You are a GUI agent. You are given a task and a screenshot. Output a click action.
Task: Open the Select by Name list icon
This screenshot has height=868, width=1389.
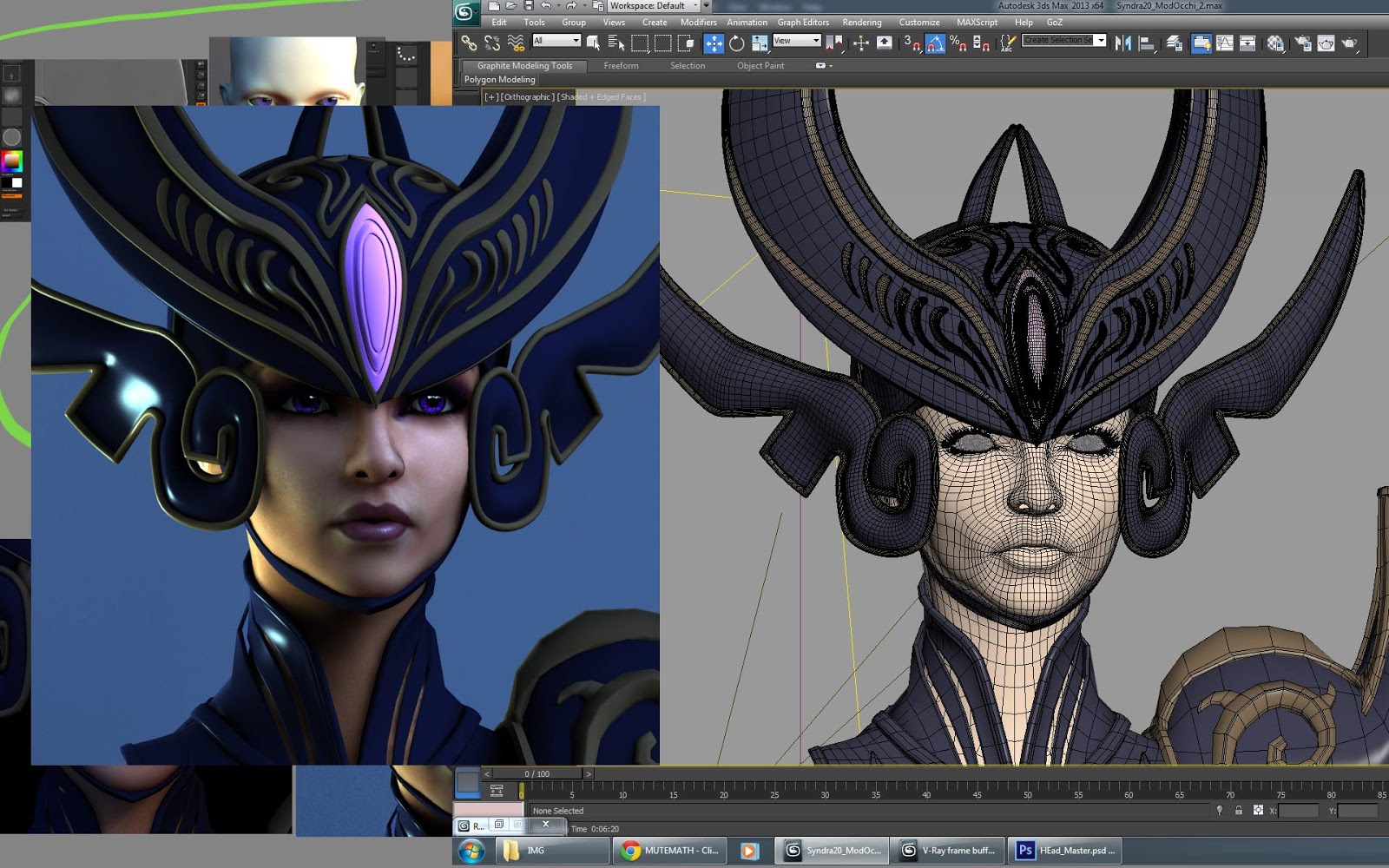coord(616,43)
